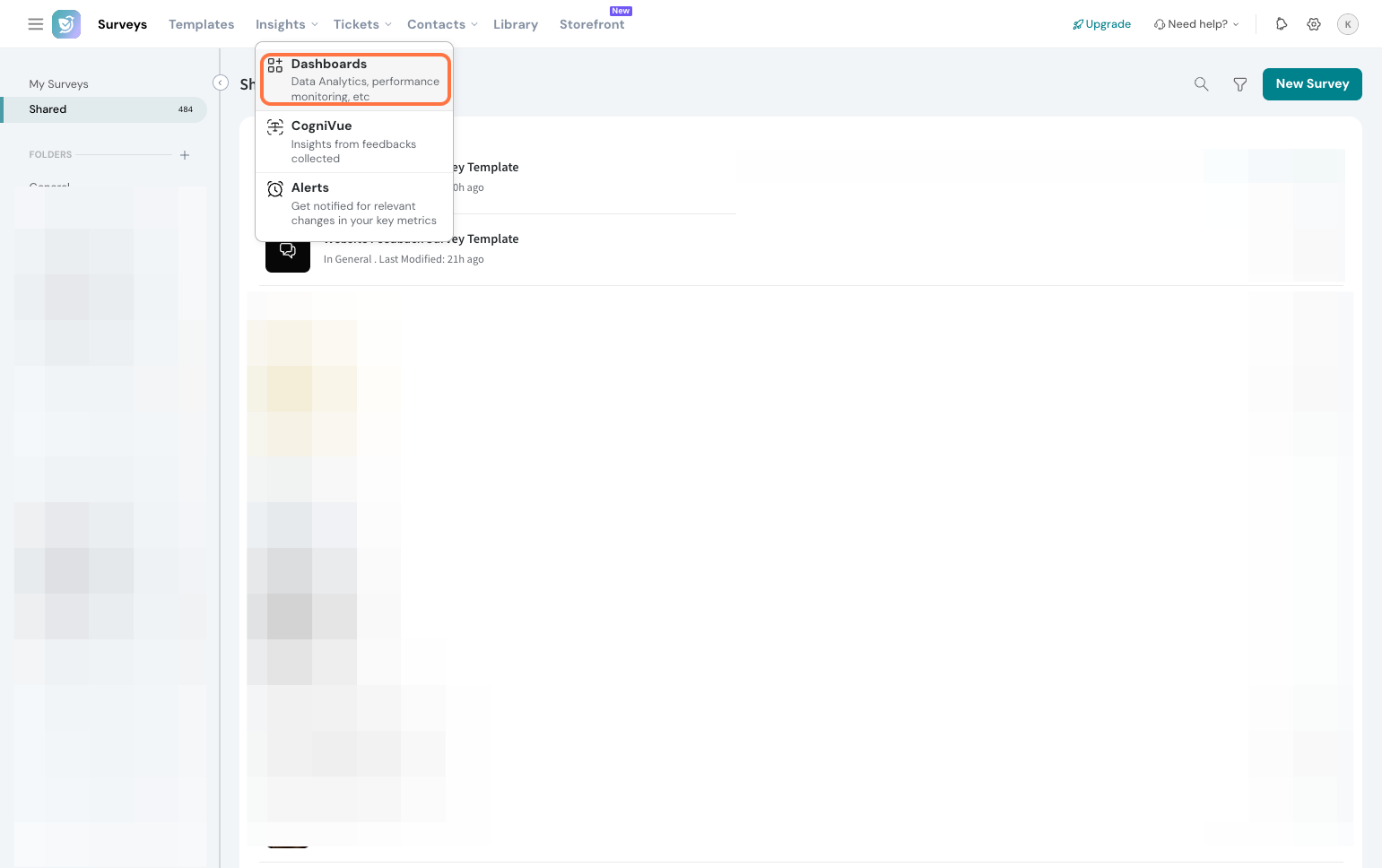Viewport: 1382px width, 868px height.
Task: Click the New Survey button
Action: 1312,84
